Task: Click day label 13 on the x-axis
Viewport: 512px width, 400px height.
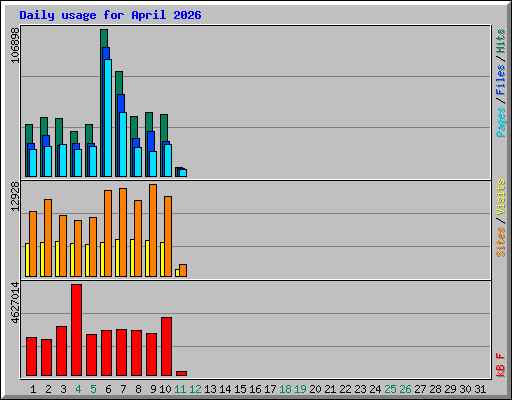Action: tap(210, 389)
